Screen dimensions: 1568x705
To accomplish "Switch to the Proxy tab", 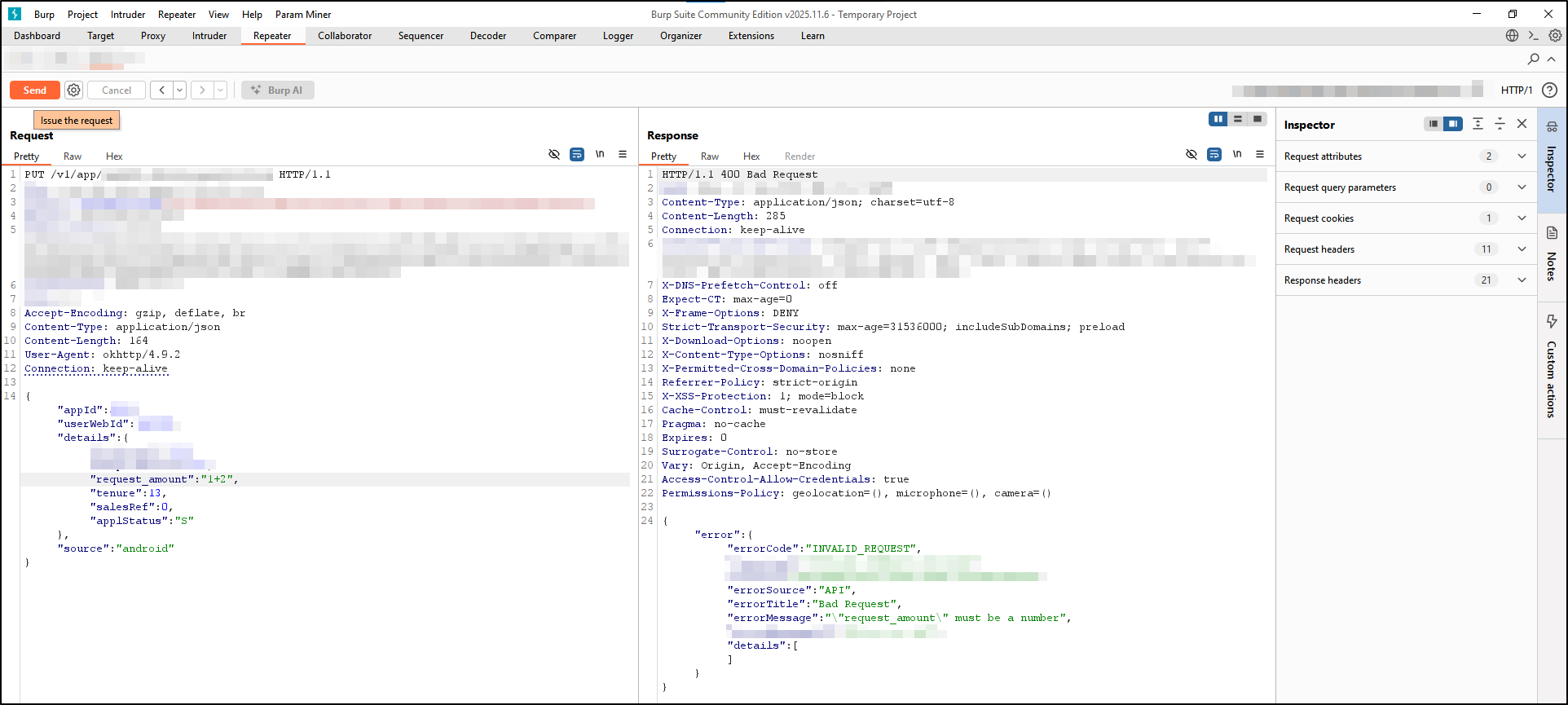I will coord(153,36).
